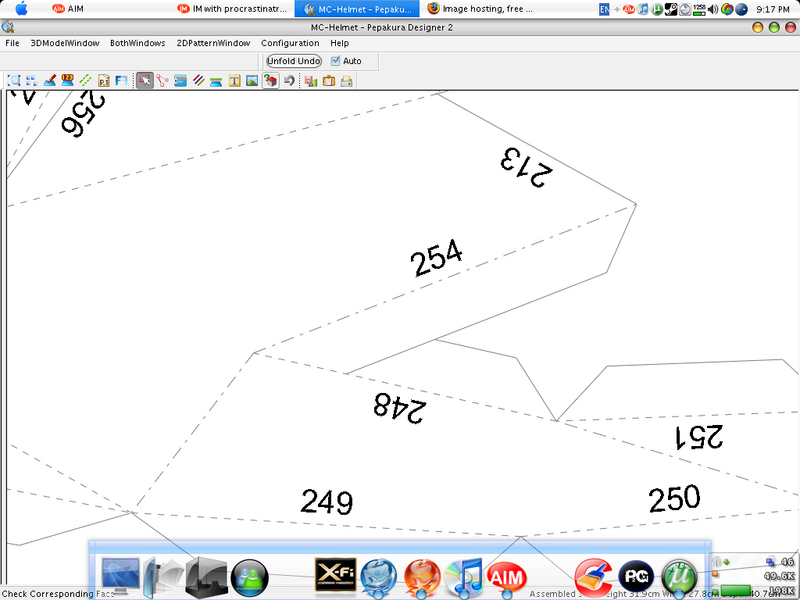Click face number 249 in the pattern
The height and width of the screenshot is (600, 800).
click(x=327, y=502)
